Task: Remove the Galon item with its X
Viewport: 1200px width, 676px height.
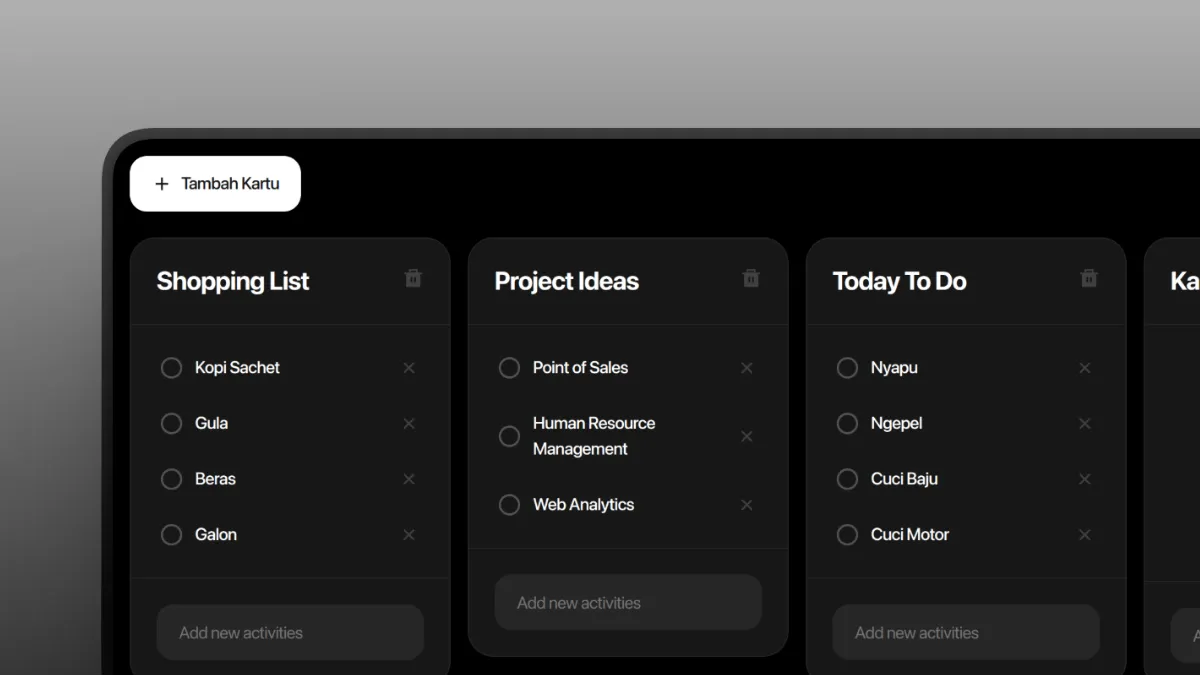Action: click(409, 535)
